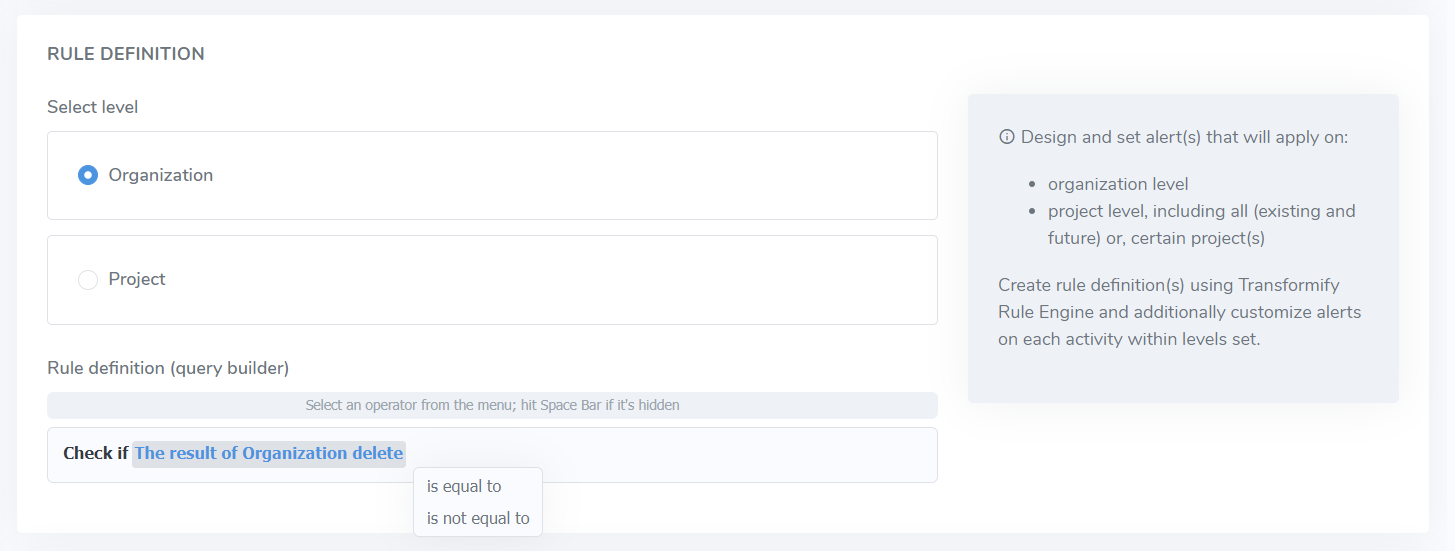Image resolution: width=1455 pixels, height=551 pixels.
Task: Click empty area of Organization option card
Action: (575, 175)
